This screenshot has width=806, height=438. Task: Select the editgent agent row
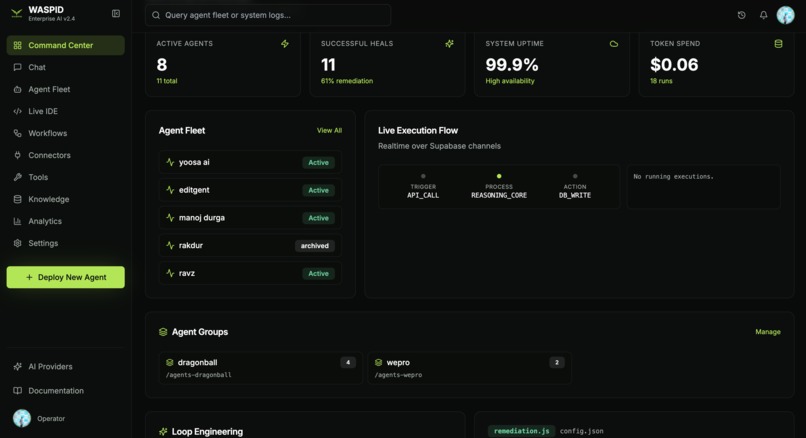click(250, 190)
